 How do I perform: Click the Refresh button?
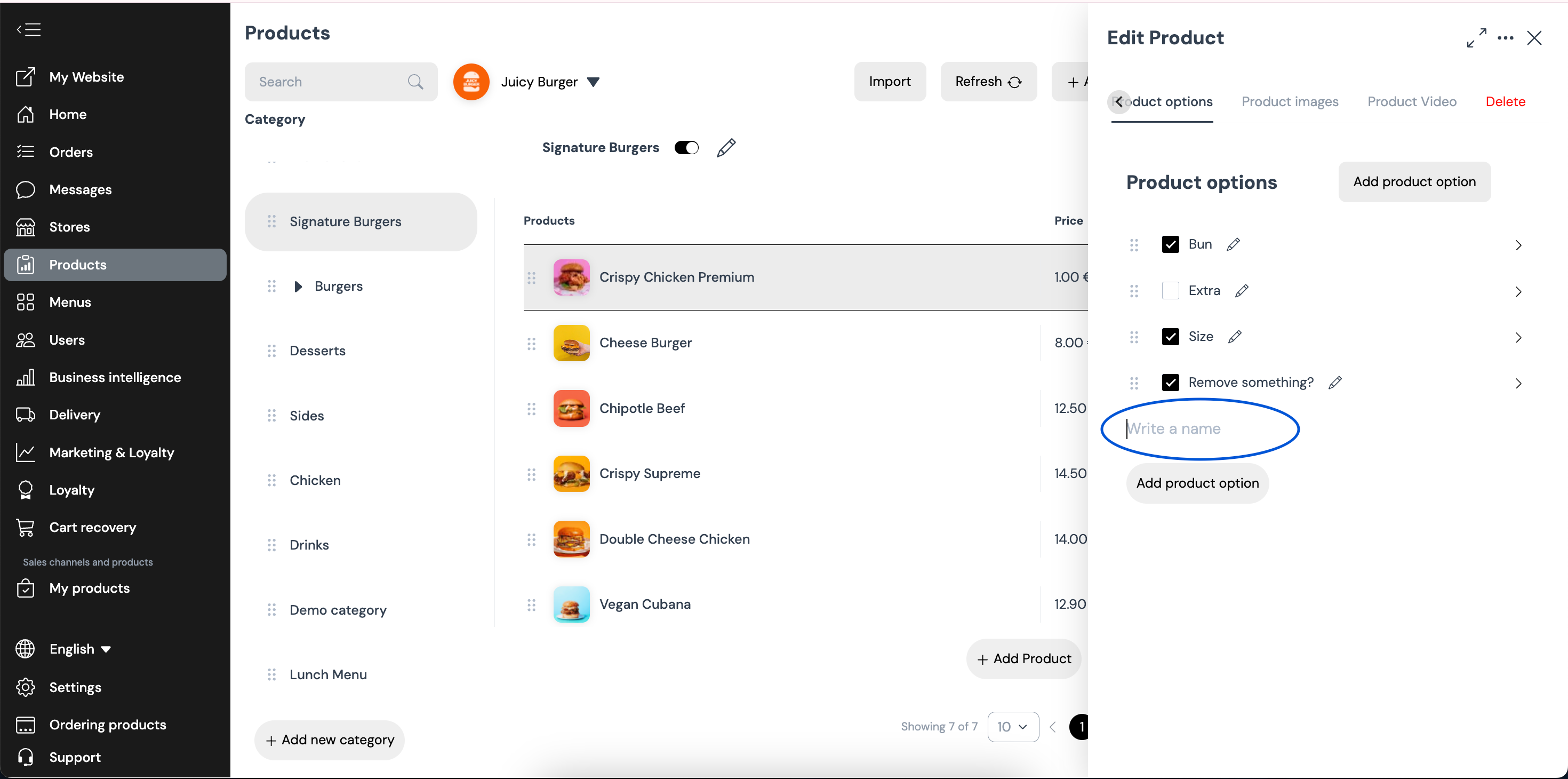click(x=988, y=82)
